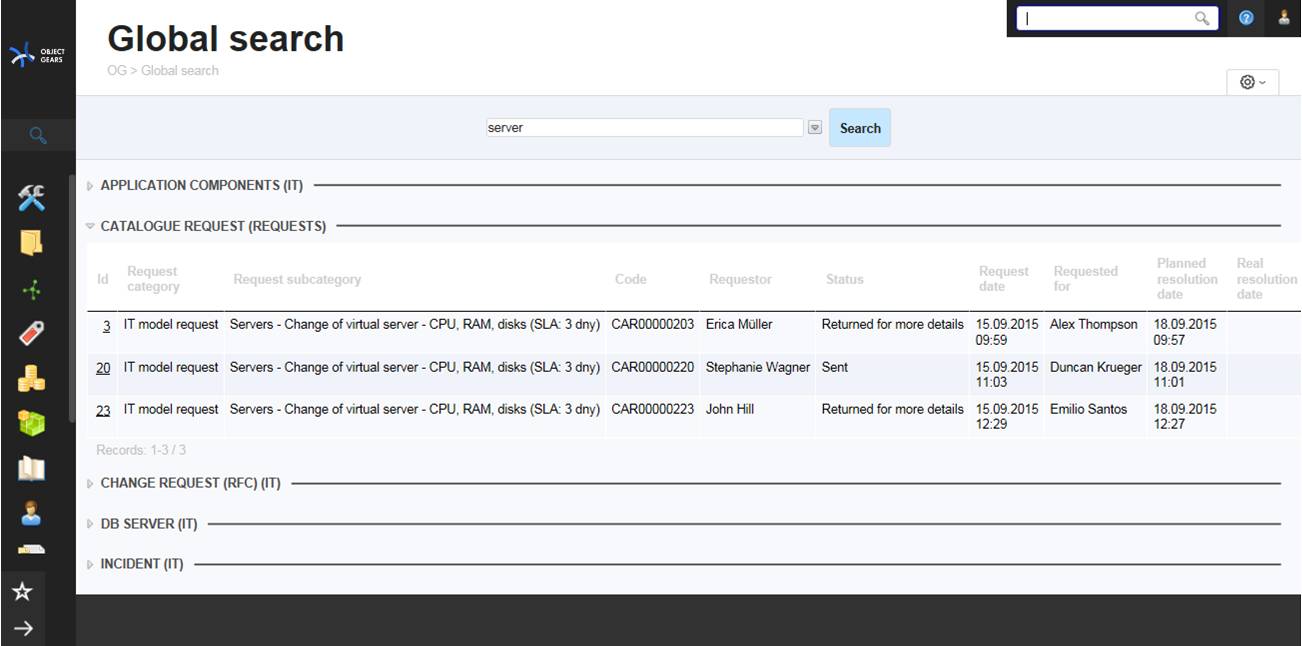Open the green network nodes sidebar icon
The image size is (1302, 646).
coord(32,290)
